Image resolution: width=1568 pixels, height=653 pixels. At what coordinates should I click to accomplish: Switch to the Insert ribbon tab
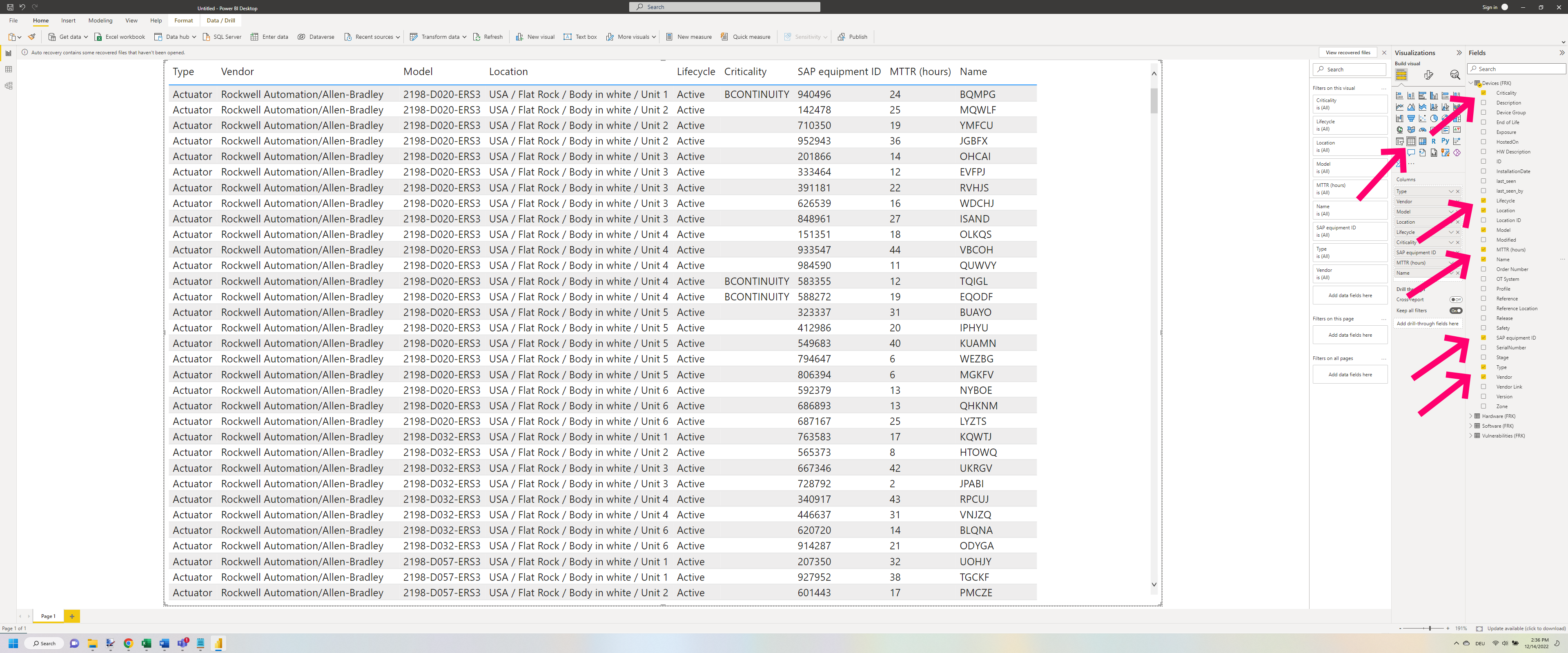coord(68,21)
